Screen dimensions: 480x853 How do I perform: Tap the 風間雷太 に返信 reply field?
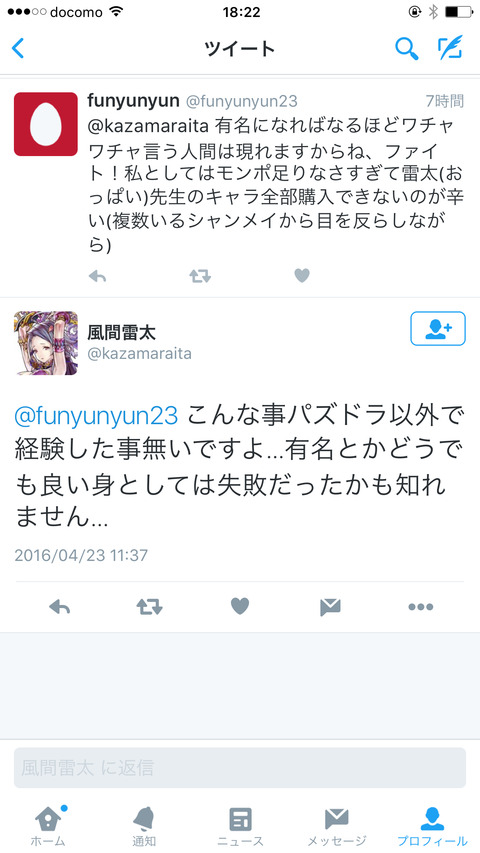[240, 768]
